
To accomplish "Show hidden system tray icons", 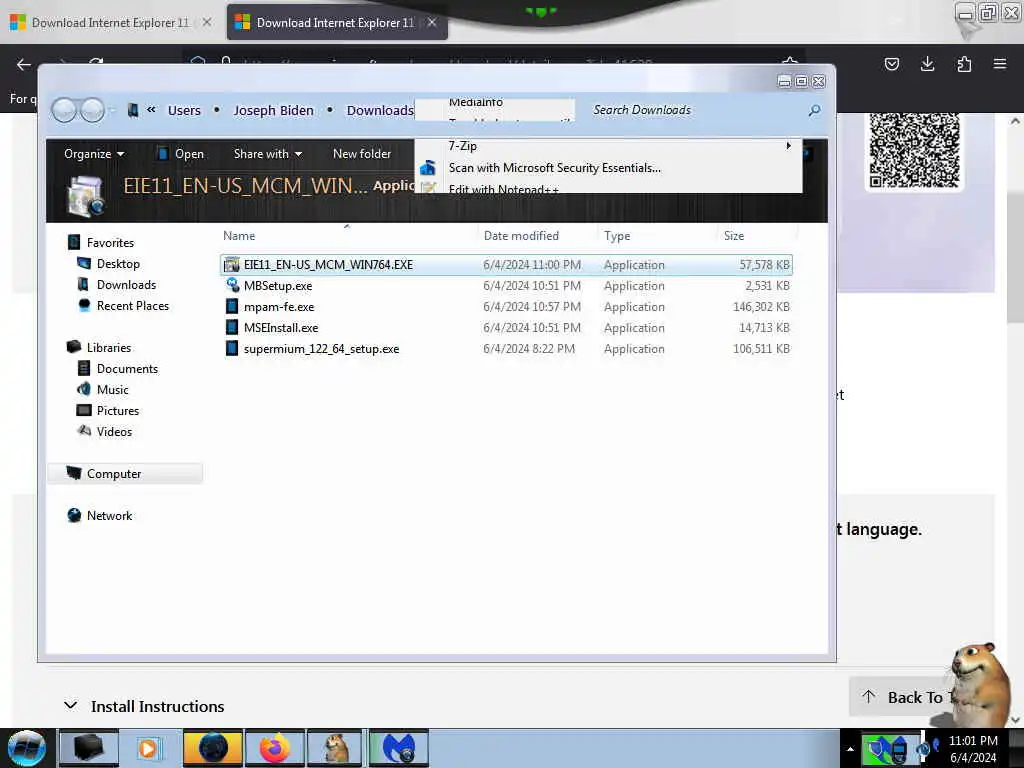I will pos(850,749).
